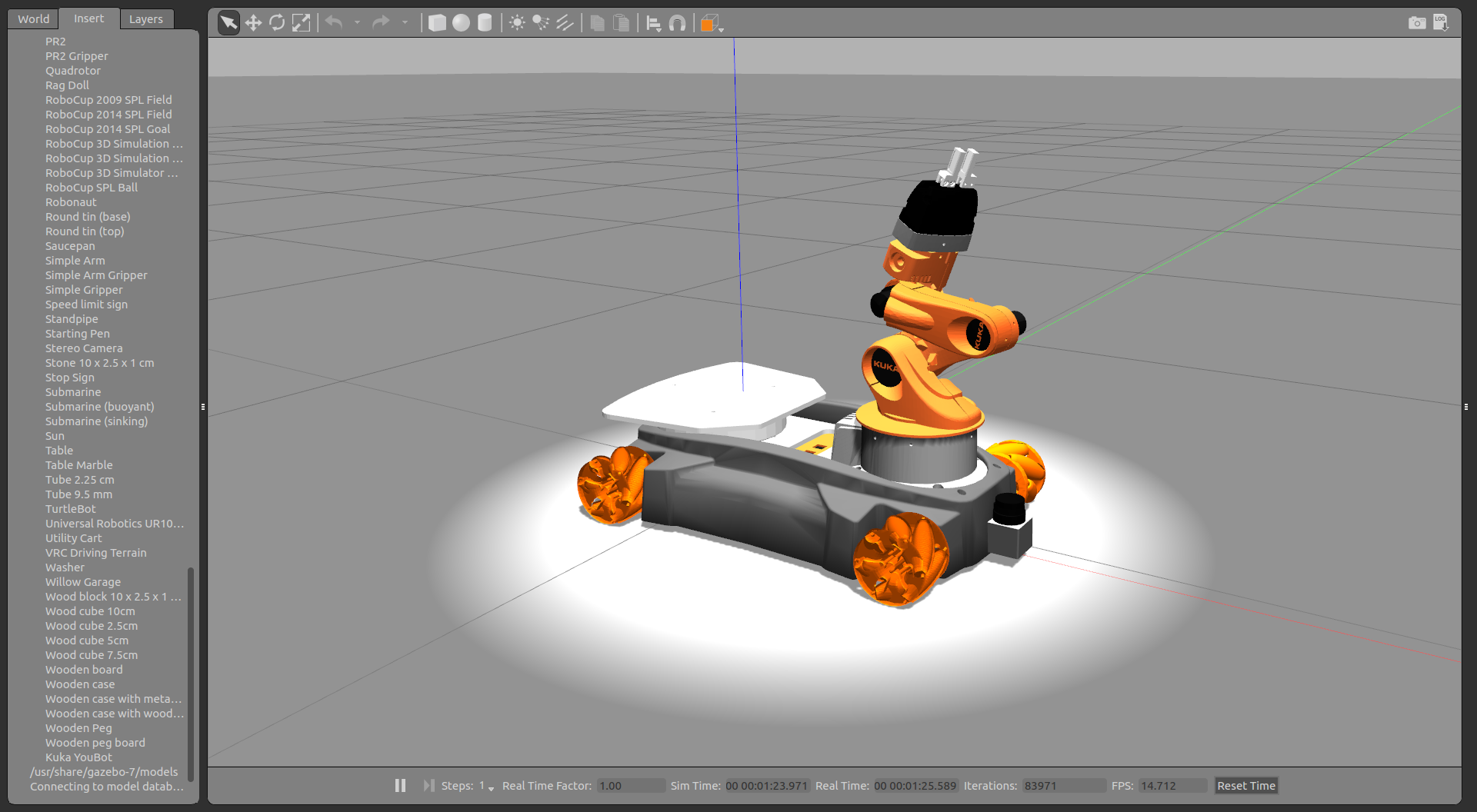Select the Speed limit sign model
This screenshot has width=1477, height=812.
tap(86, 304)
